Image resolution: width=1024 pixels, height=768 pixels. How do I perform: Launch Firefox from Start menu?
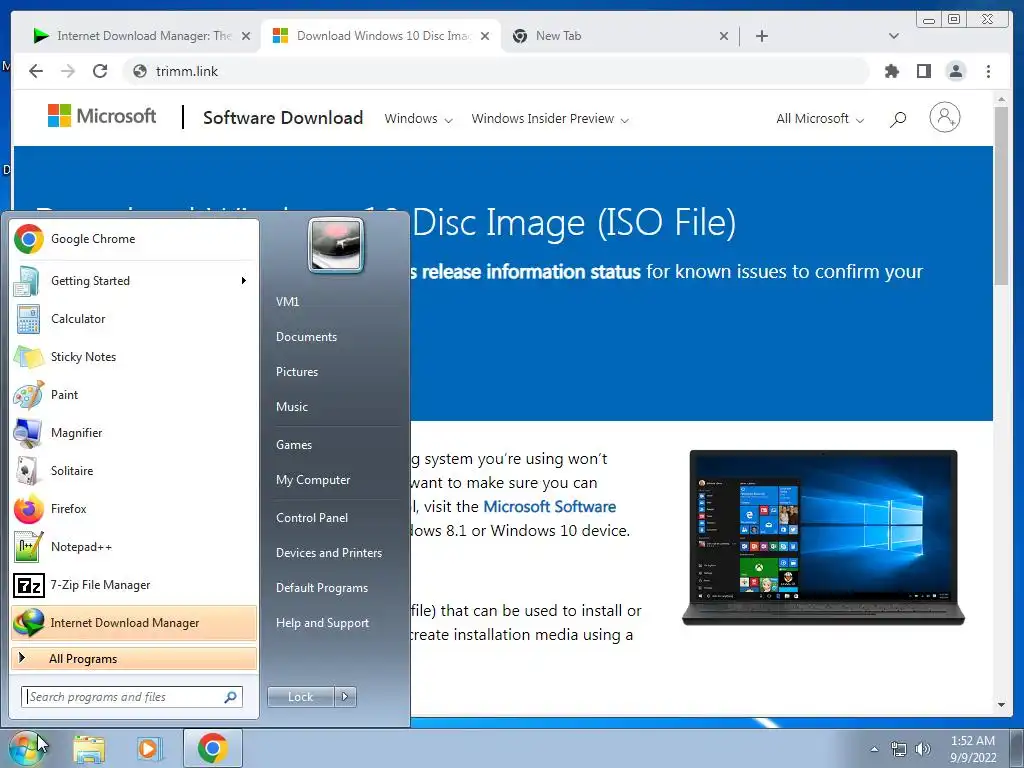(134, 508)
